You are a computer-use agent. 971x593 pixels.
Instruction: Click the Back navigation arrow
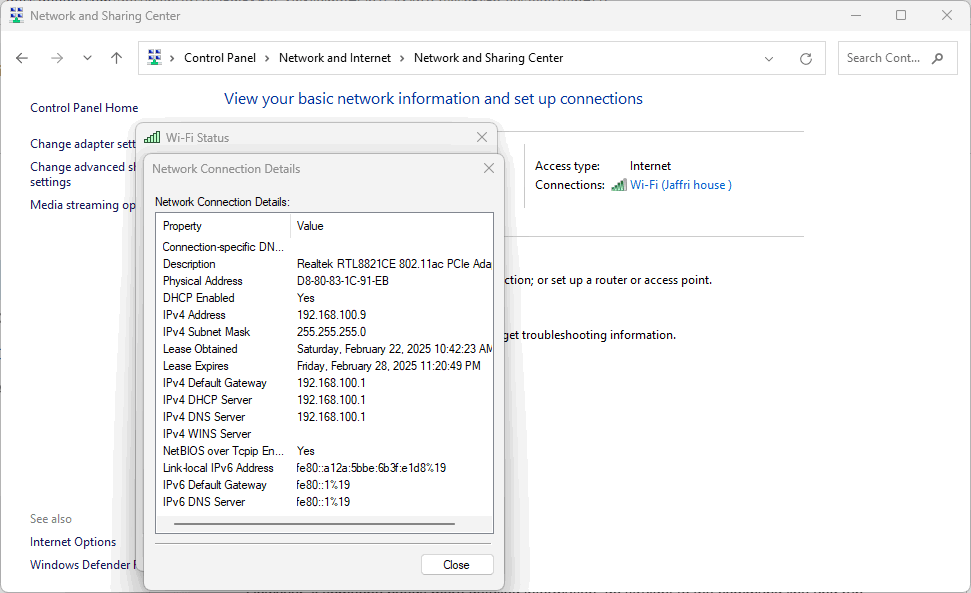pos(22,58)
